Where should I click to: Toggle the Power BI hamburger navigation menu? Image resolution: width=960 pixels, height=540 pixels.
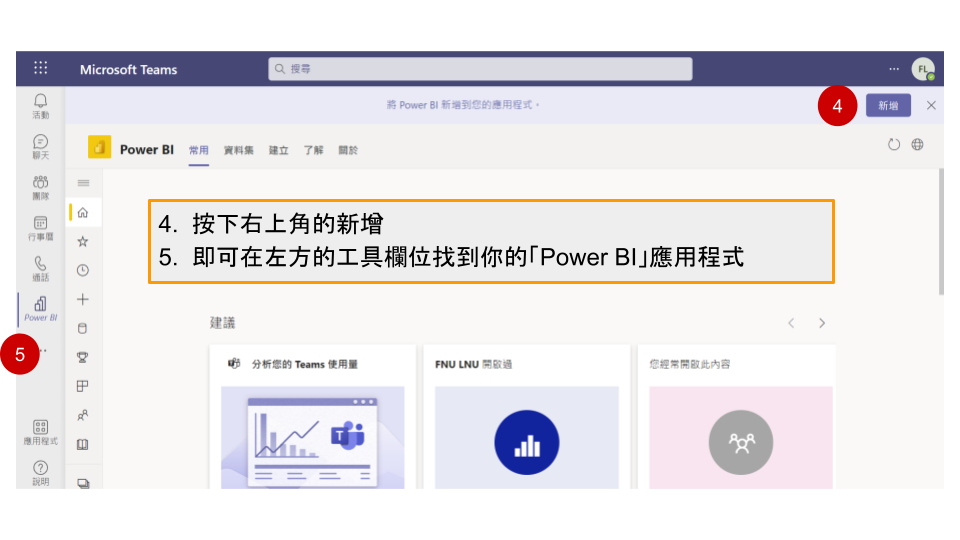[83, 183]
